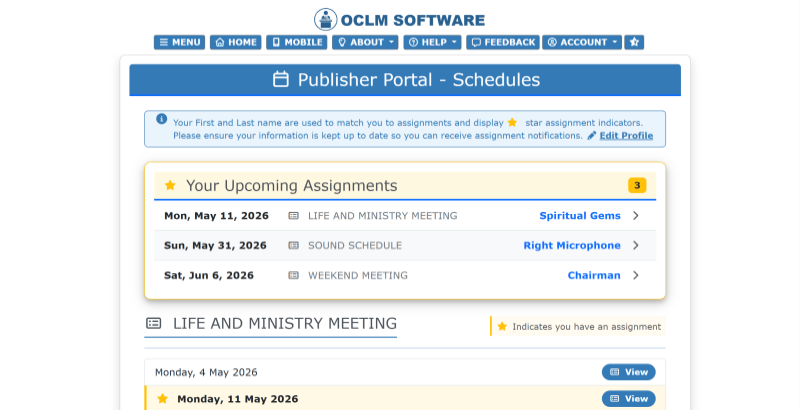Click the Your Upcoming Assignments heading text
The image size is (800, 410).
click(x=291, y=185)
